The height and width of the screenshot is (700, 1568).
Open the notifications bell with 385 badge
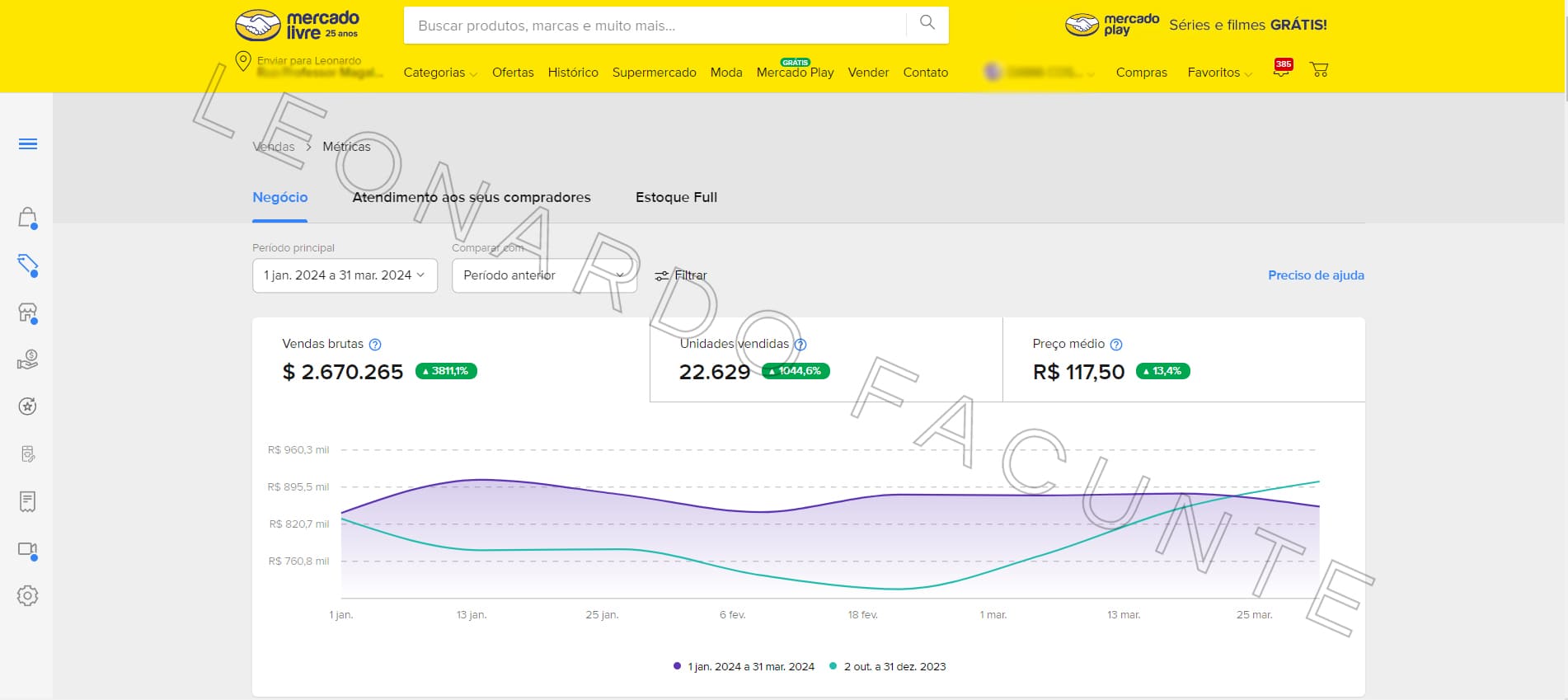[x=1281, y=70]
